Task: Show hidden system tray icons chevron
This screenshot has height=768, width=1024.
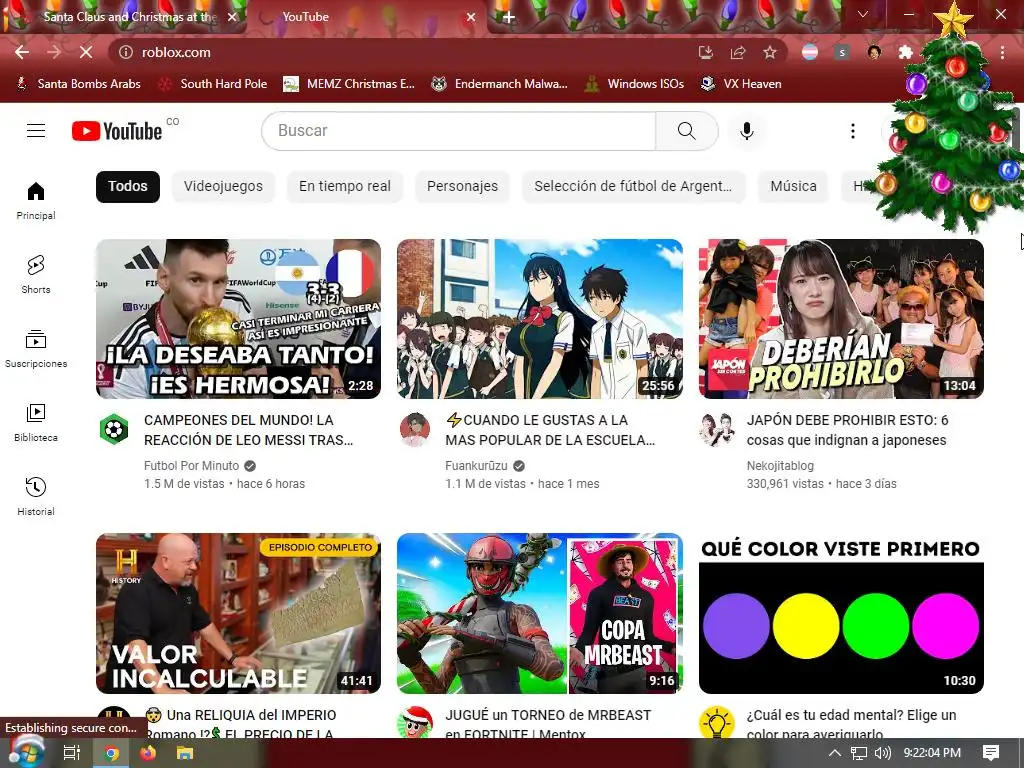Action: [x=835, y=753]
